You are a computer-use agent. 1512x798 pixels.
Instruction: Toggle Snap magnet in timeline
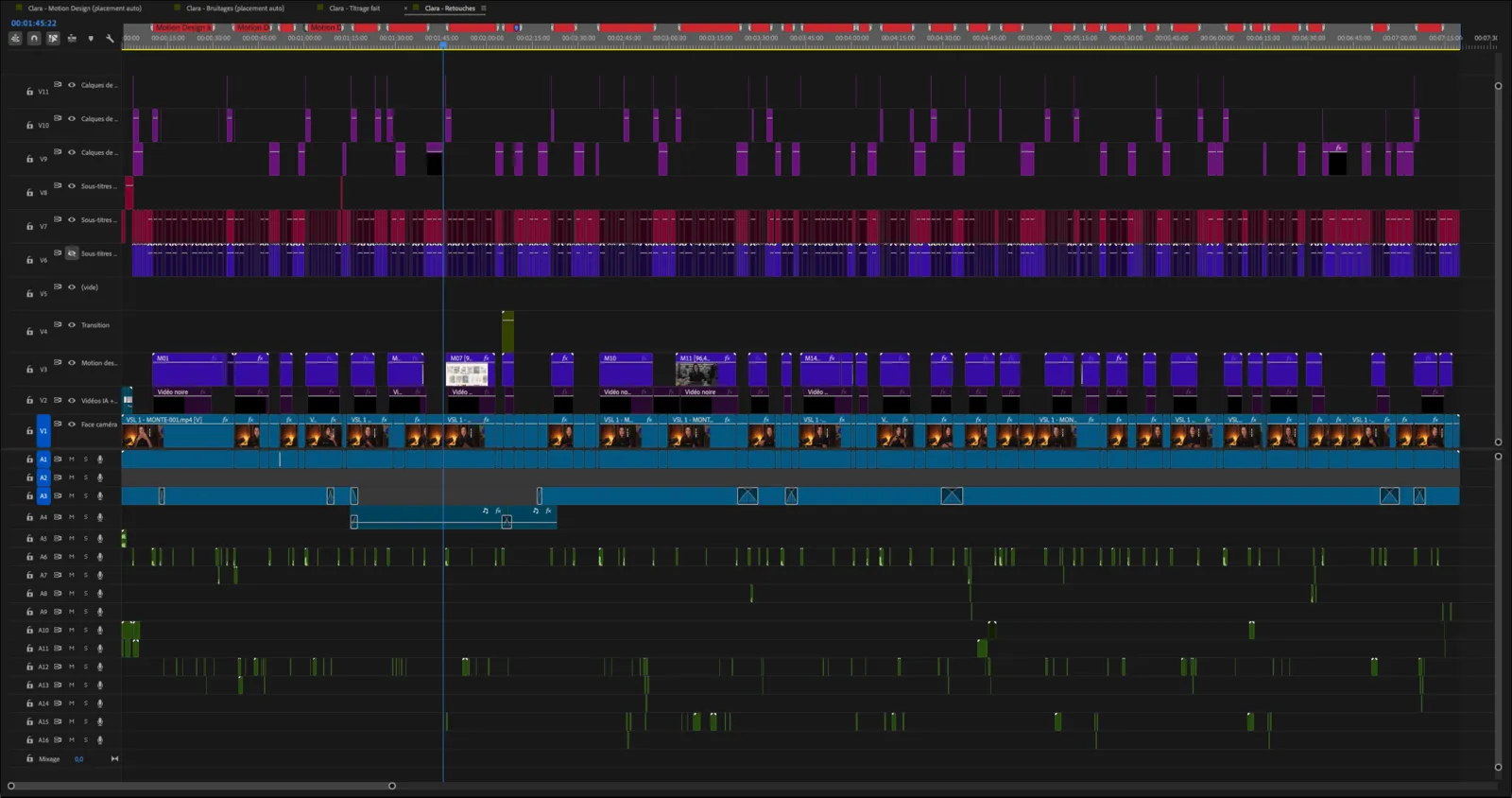tap(34, 39)
